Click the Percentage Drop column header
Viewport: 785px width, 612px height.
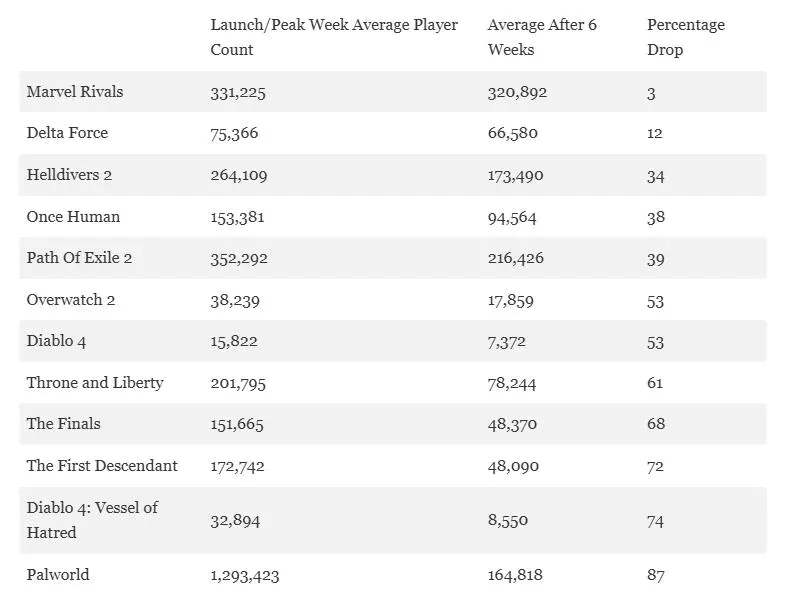click(x=686, y=37)
